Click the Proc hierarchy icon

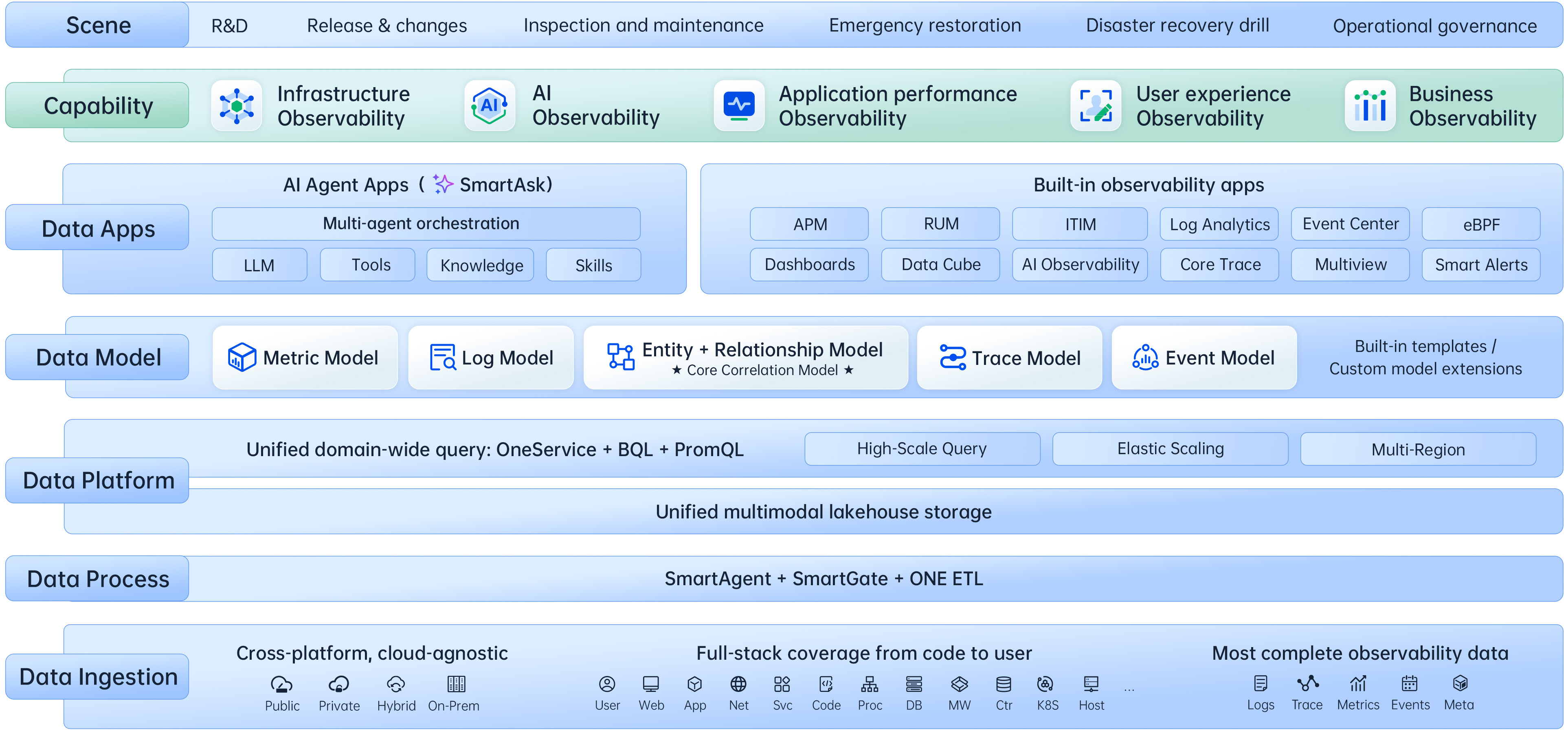click(870, 684)
